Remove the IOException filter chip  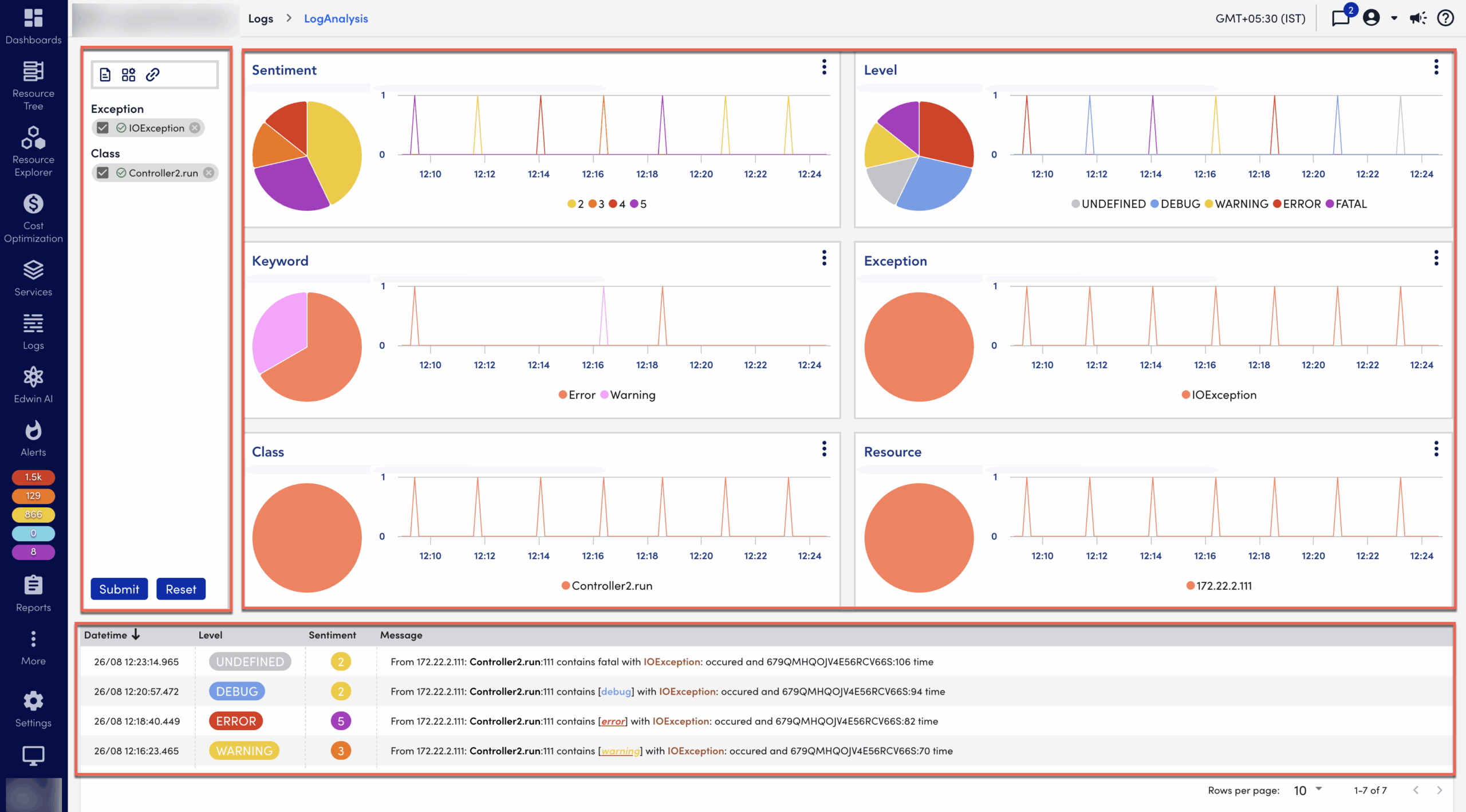(x=195, y=128)
